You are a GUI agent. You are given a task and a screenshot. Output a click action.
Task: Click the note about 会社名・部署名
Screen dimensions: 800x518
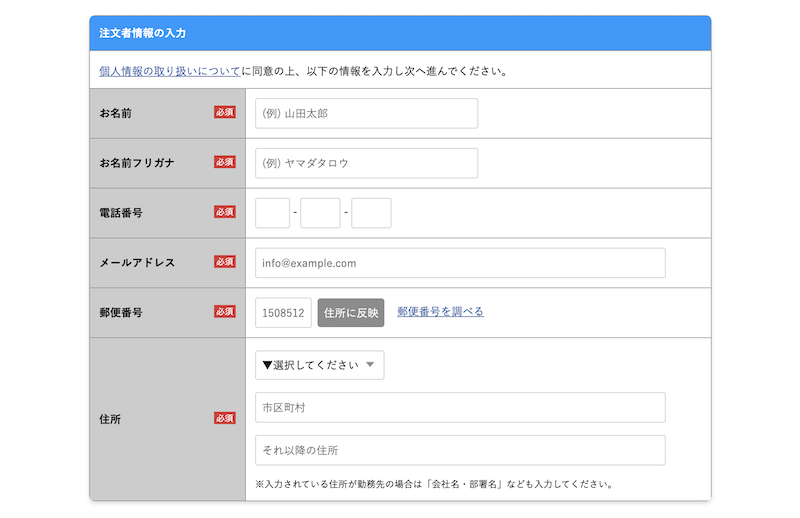click(435, 484)
